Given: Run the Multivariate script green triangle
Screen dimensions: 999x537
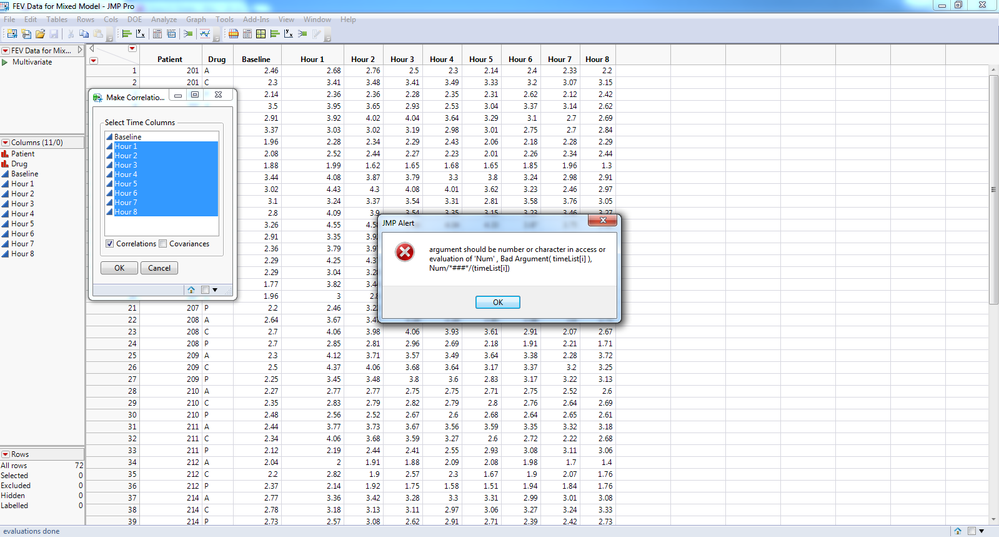Looking at the screenshot, I should point(5,62).
